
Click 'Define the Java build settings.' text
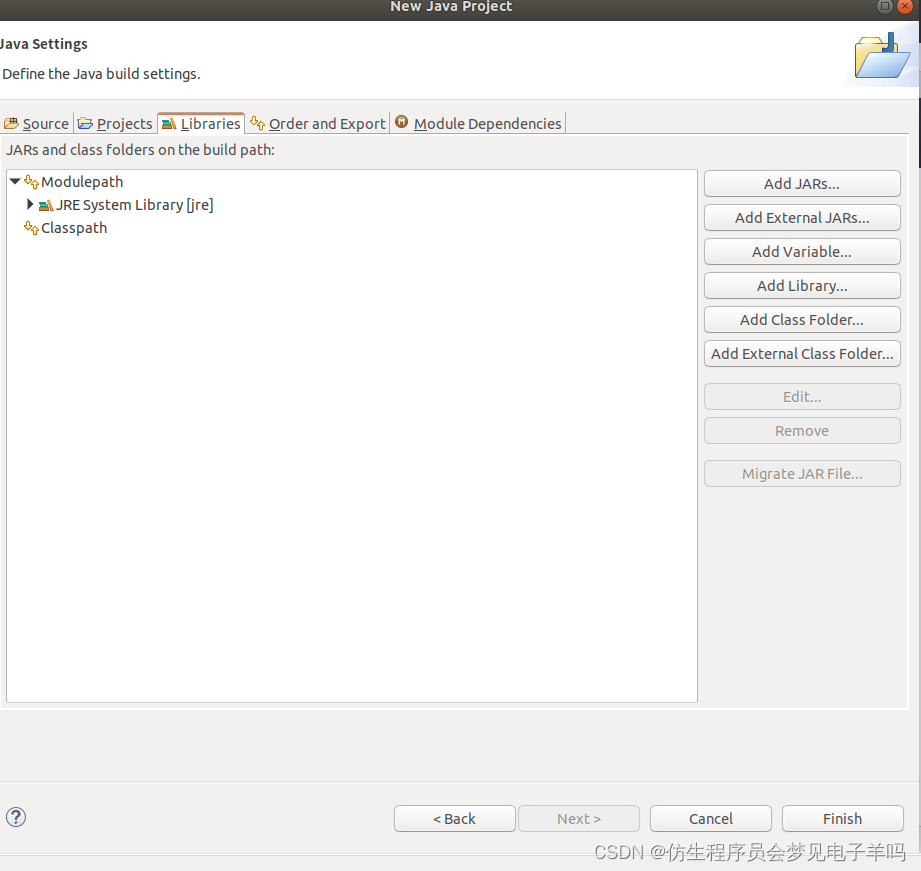pyautogui.click(x=102, y=74)
